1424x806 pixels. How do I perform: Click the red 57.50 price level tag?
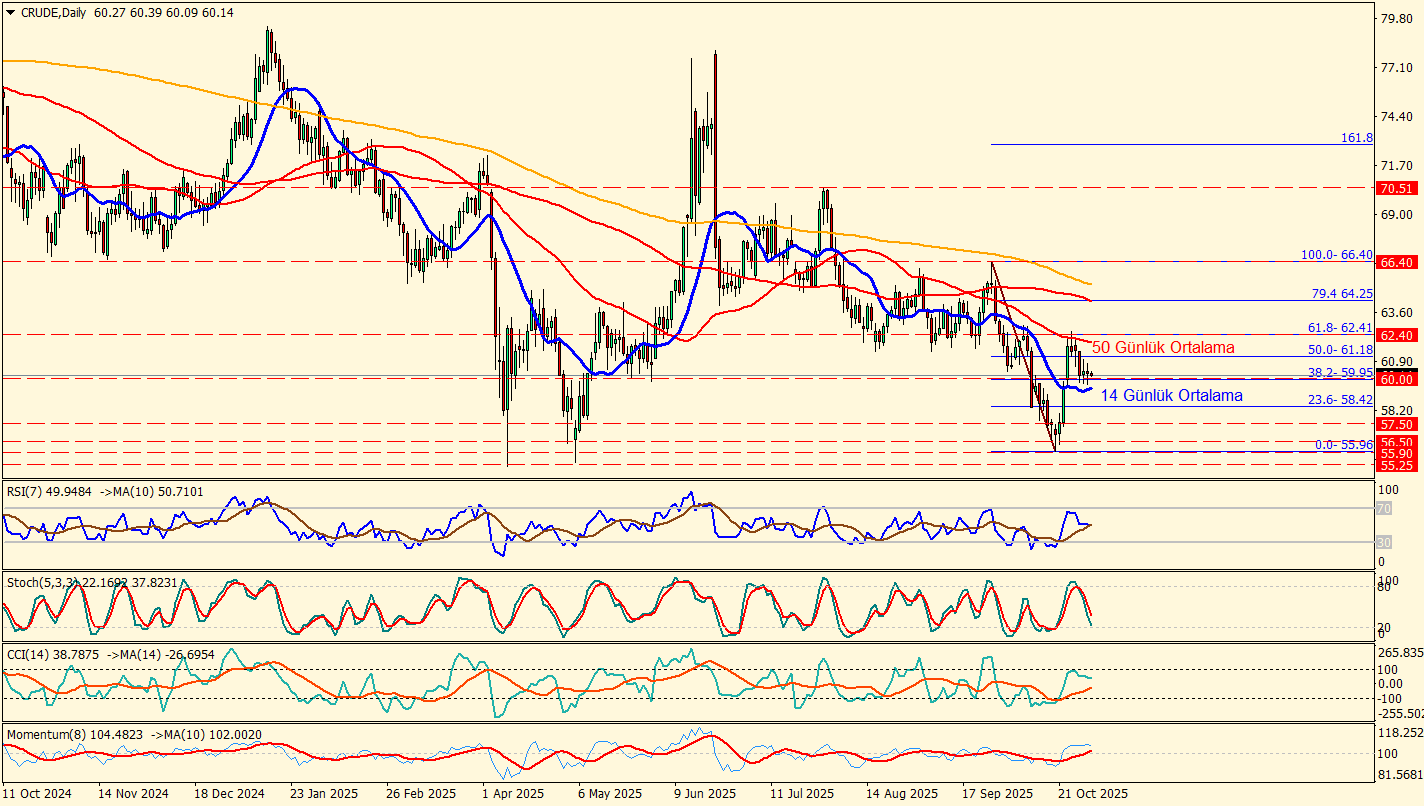tap(1395, 424)
